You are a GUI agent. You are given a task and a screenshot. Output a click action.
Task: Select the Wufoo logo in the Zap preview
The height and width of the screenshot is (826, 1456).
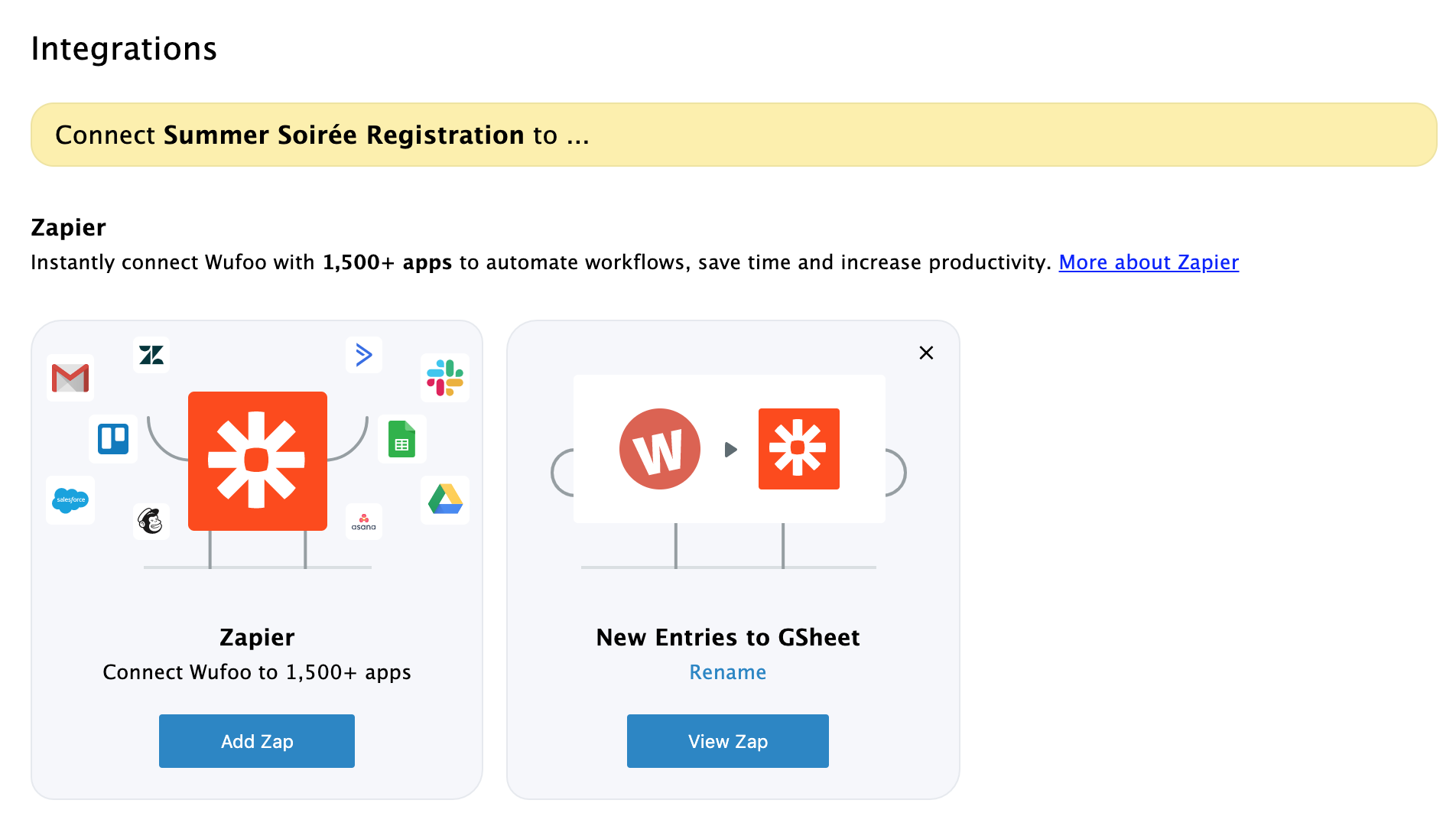[659, 449]
